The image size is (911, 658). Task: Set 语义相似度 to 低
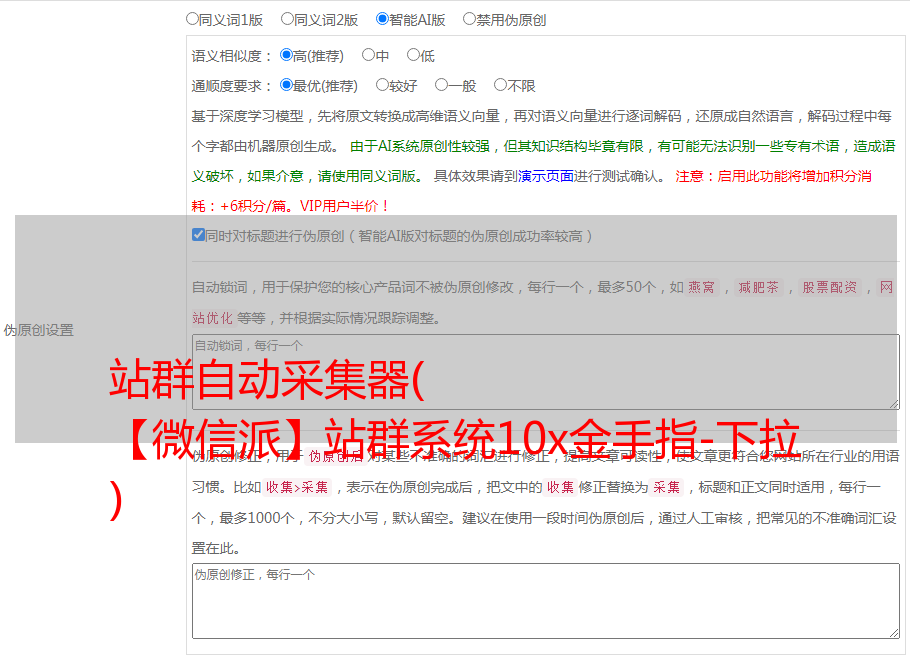(413, 55)
